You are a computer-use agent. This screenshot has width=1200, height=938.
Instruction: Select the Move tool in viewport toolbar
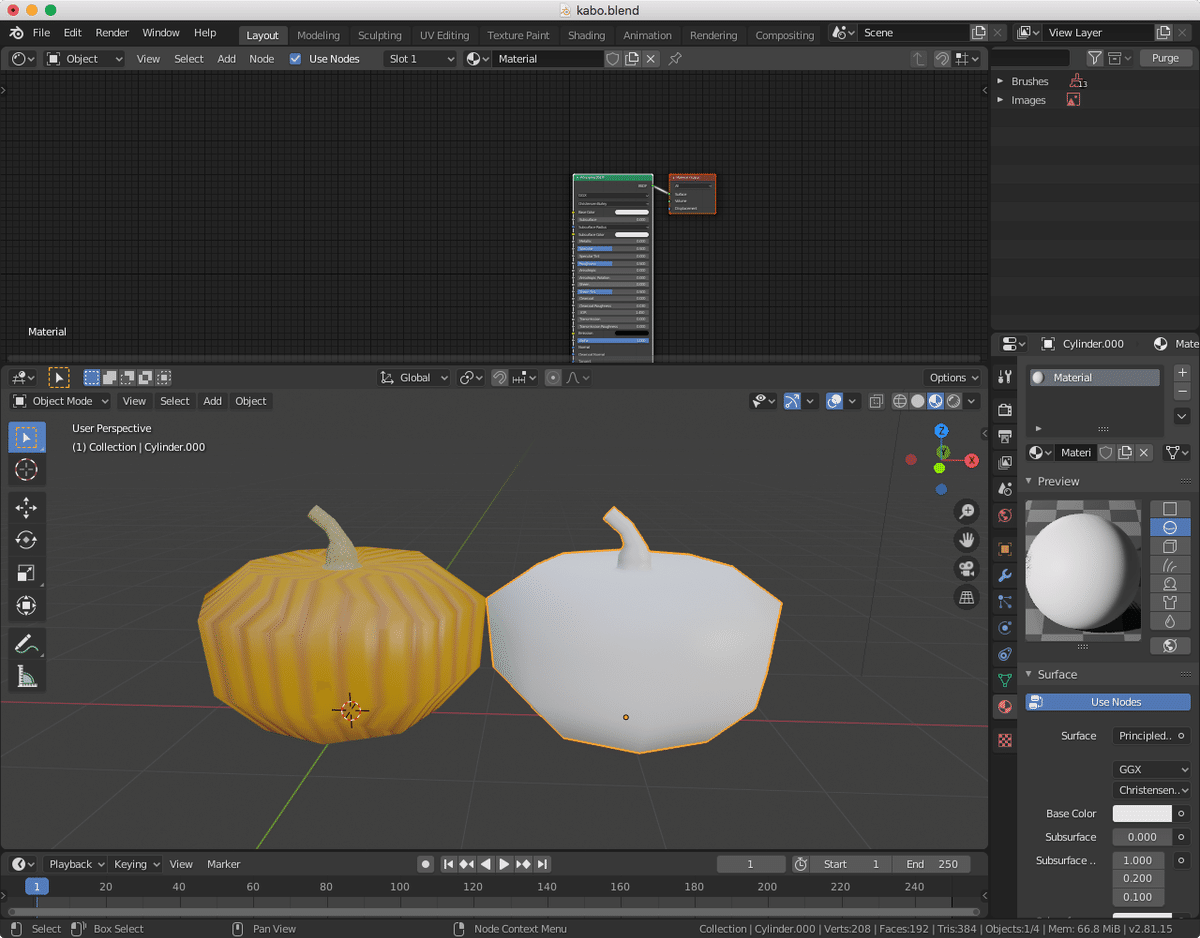[26, 508]
